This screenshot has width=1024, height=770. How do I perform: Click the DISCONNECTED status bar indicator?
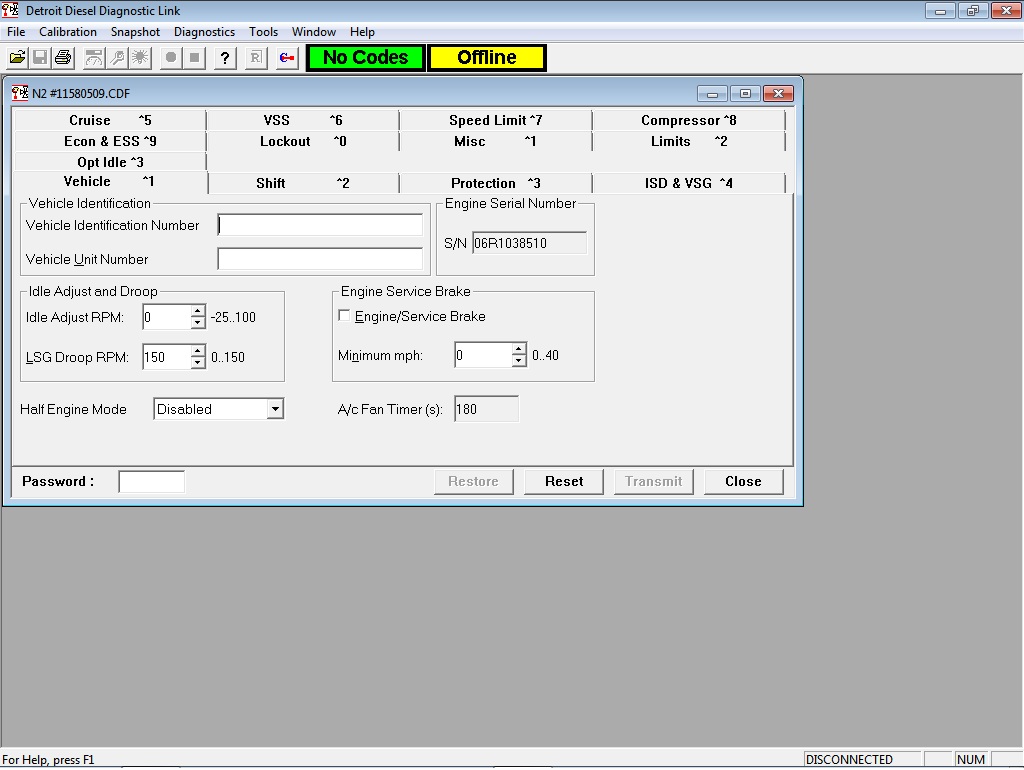click(861, 759)
